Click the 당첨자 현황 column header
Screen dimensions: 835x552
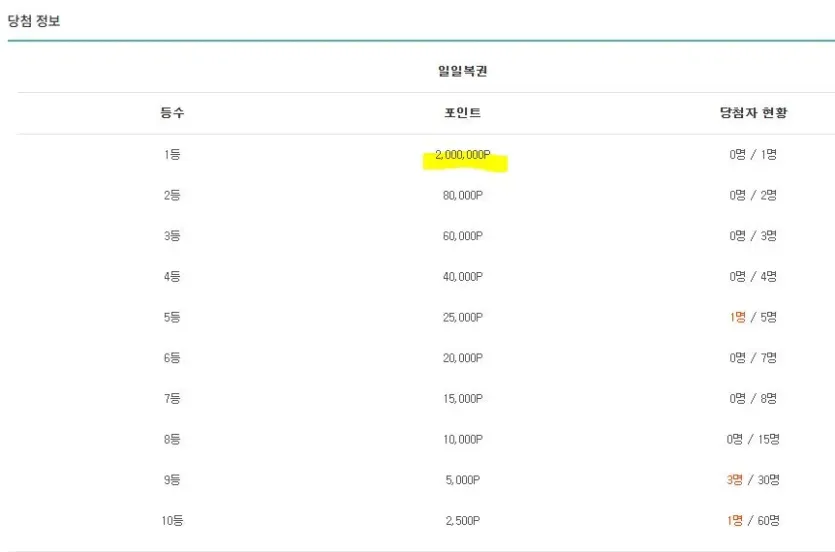754,112
